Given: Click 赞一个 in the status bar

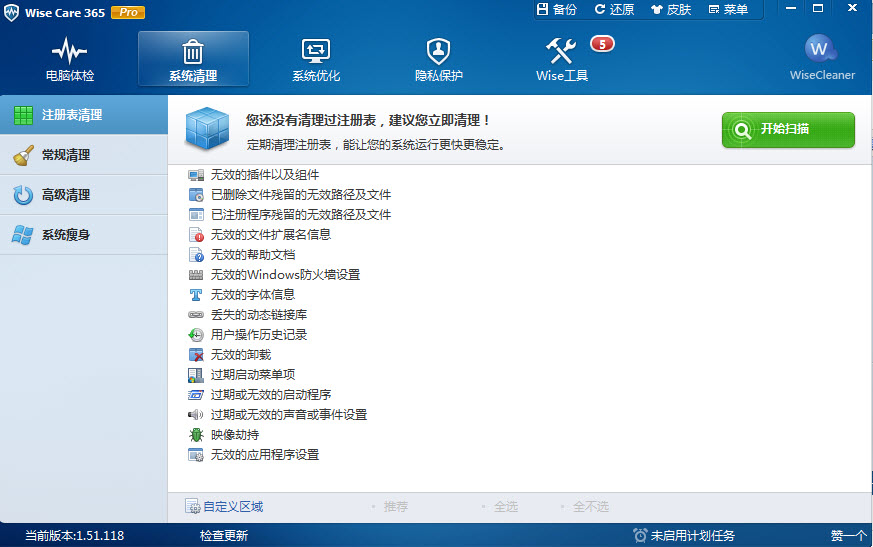Looking at the screenshot, I should pos(849,536).
